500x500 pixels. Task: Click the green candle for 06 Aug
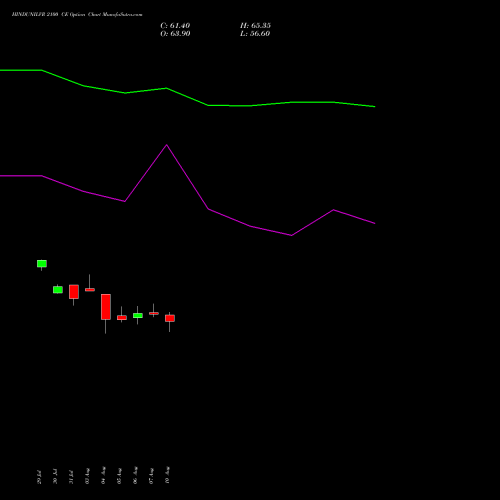(138, 315)
